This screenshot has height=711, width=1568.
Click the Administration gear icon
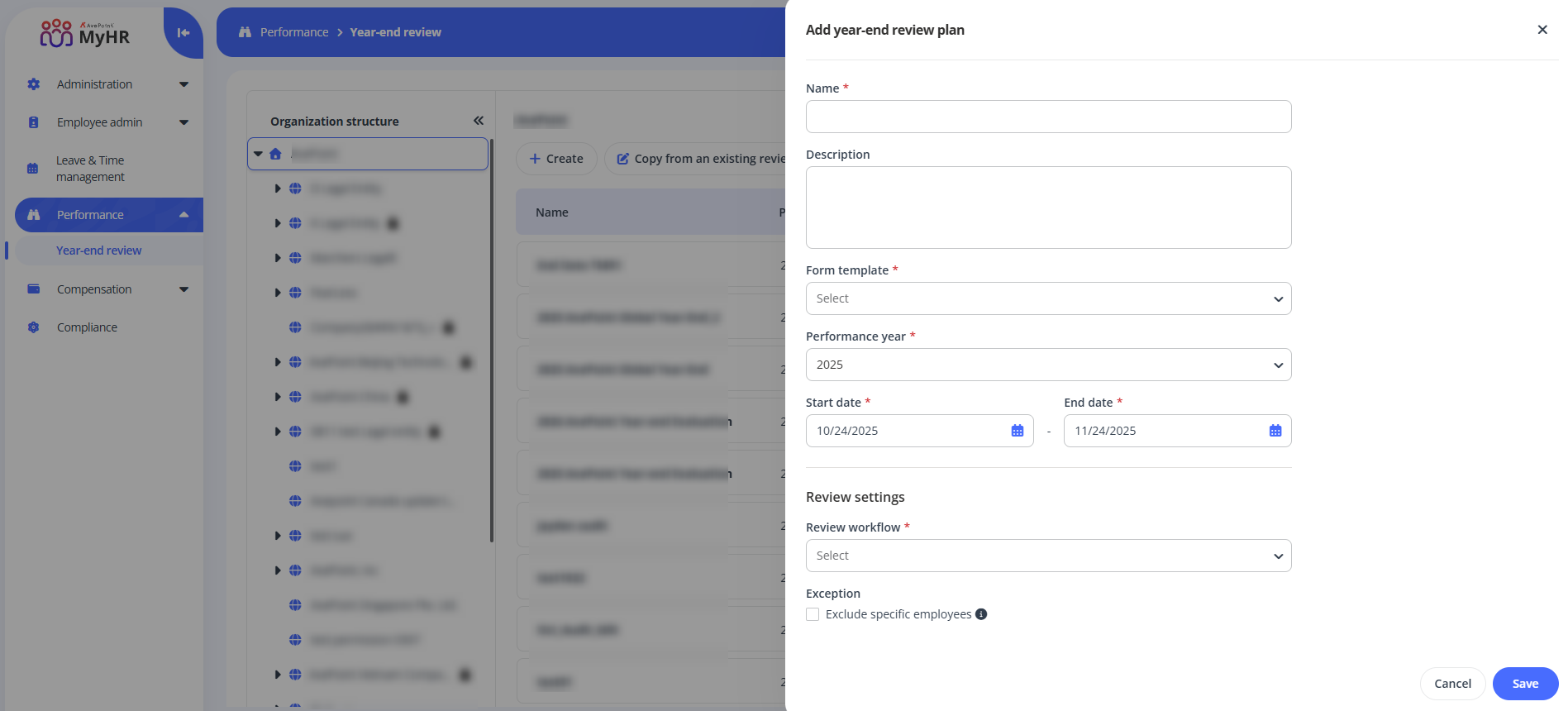(33, 84)
